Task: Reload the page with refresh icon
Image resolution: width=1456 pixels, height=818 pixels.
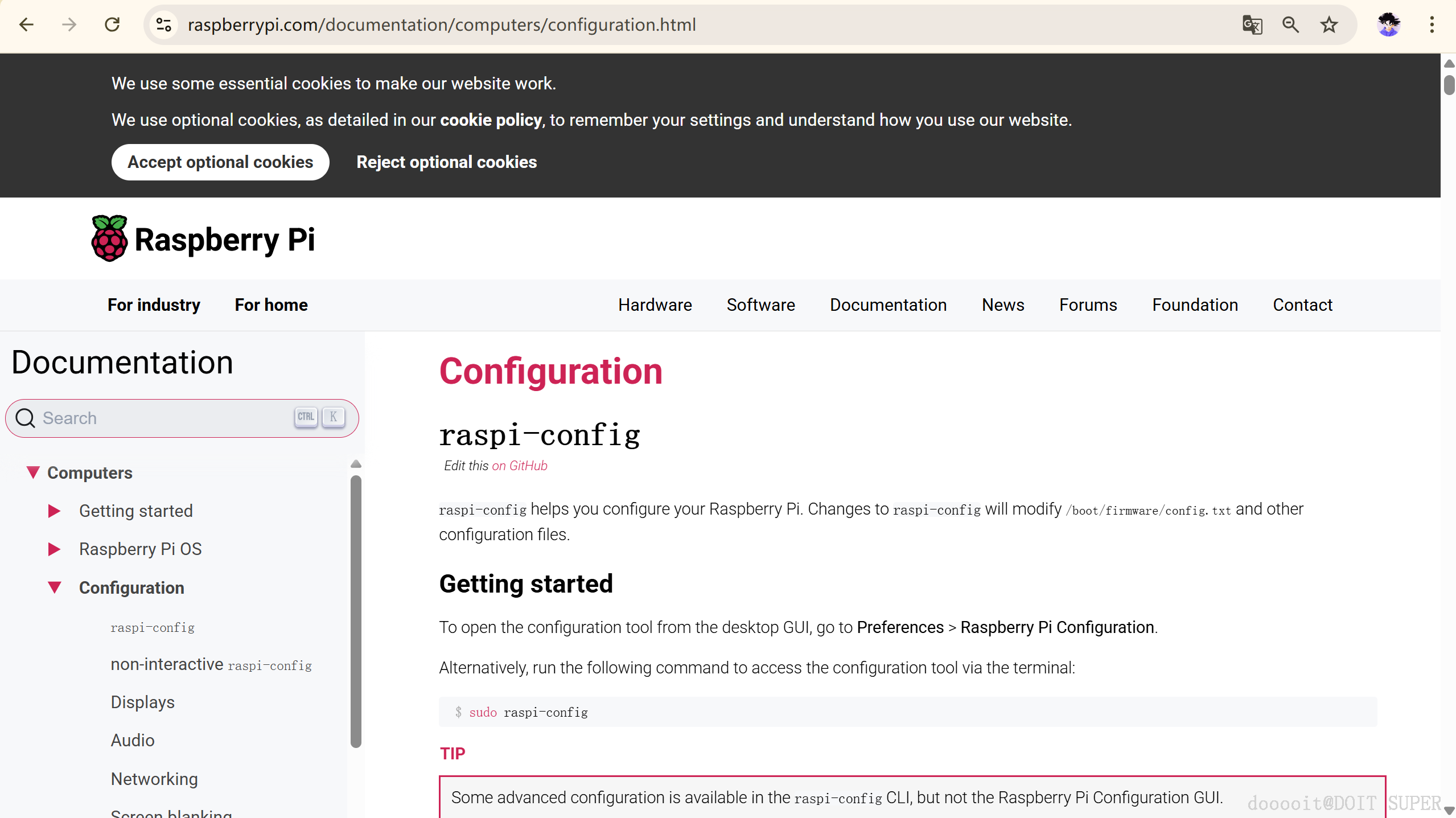Action: tap(112, 24)
